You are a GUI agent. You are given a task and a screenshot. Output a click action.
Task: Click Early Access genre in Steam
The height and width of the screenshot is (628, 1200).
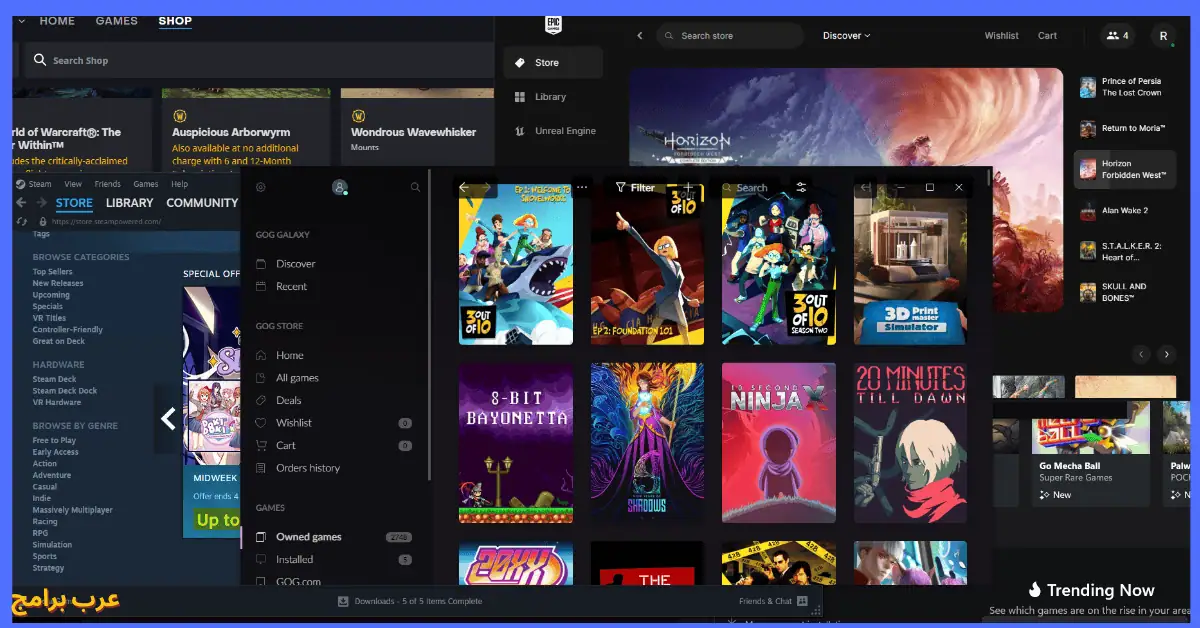point(55,452)
